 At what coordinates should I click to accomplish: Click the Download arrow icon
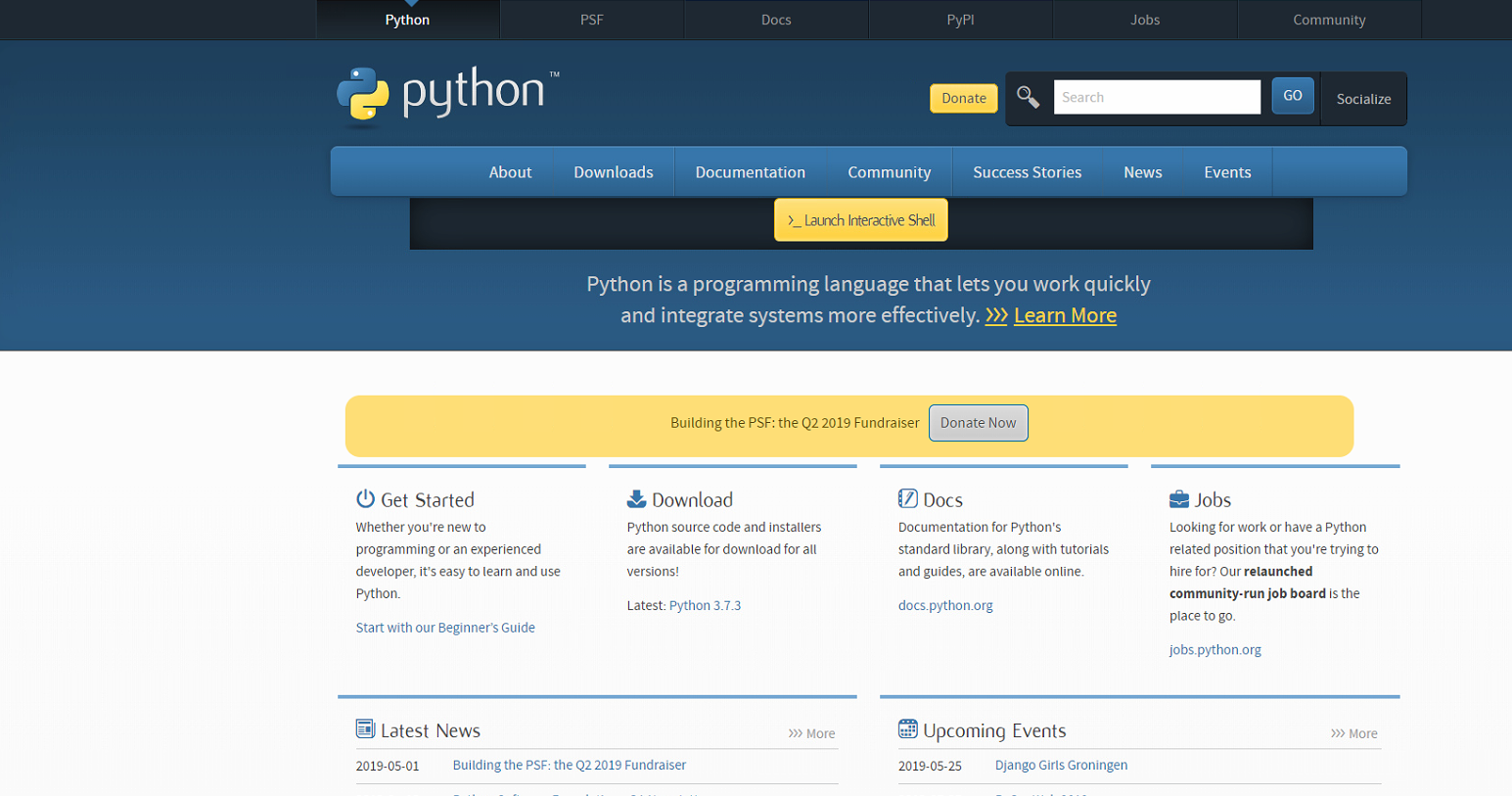[636, 498]
